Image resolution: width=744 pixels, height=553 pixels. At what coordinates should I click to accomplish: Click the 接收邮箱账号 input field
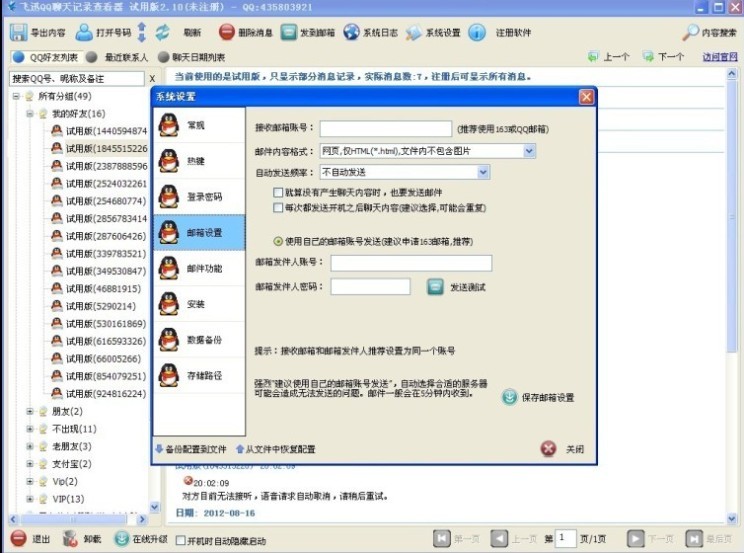coord(386,128)
